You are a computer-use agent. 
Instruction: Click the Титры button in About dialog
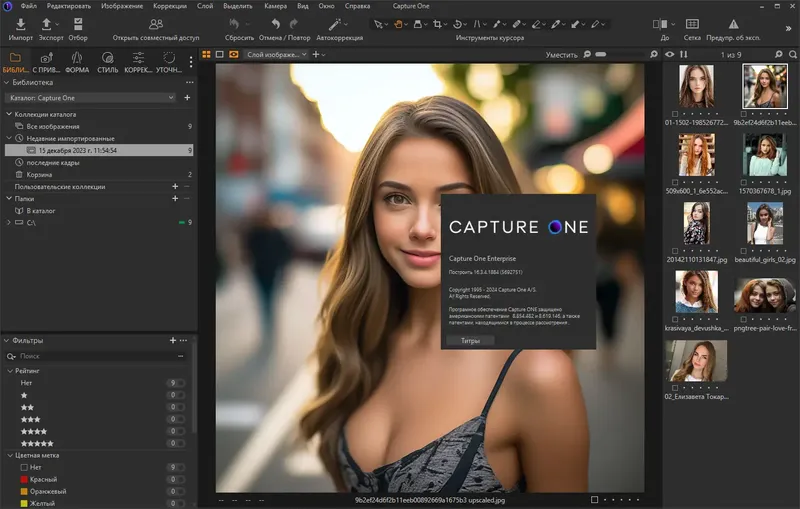pyautogui.click(x=470, y=341)
